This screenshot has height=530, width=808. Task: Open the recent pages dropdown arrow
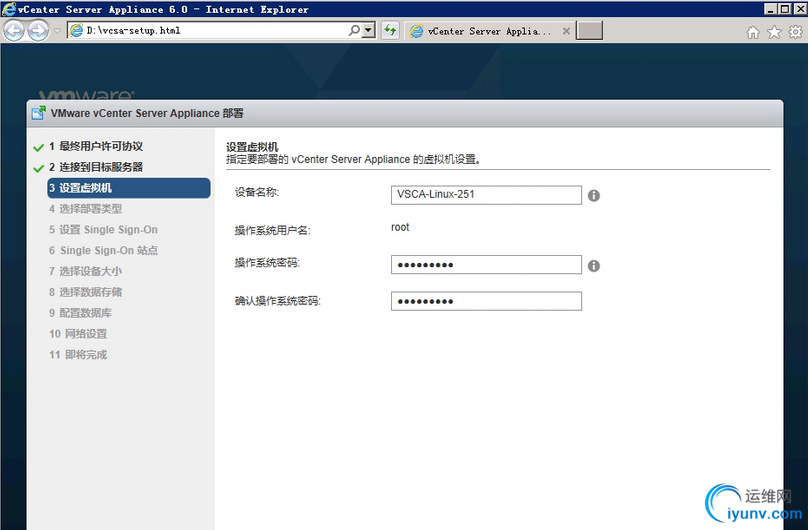click(57, 31)
